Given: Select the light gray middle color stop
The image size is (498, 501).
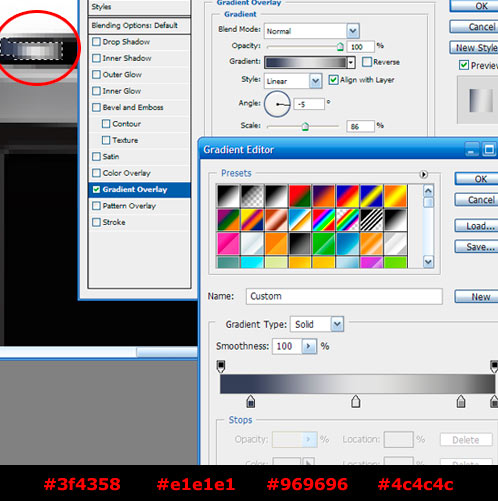Looking at the screenshot, I should 355,401.
